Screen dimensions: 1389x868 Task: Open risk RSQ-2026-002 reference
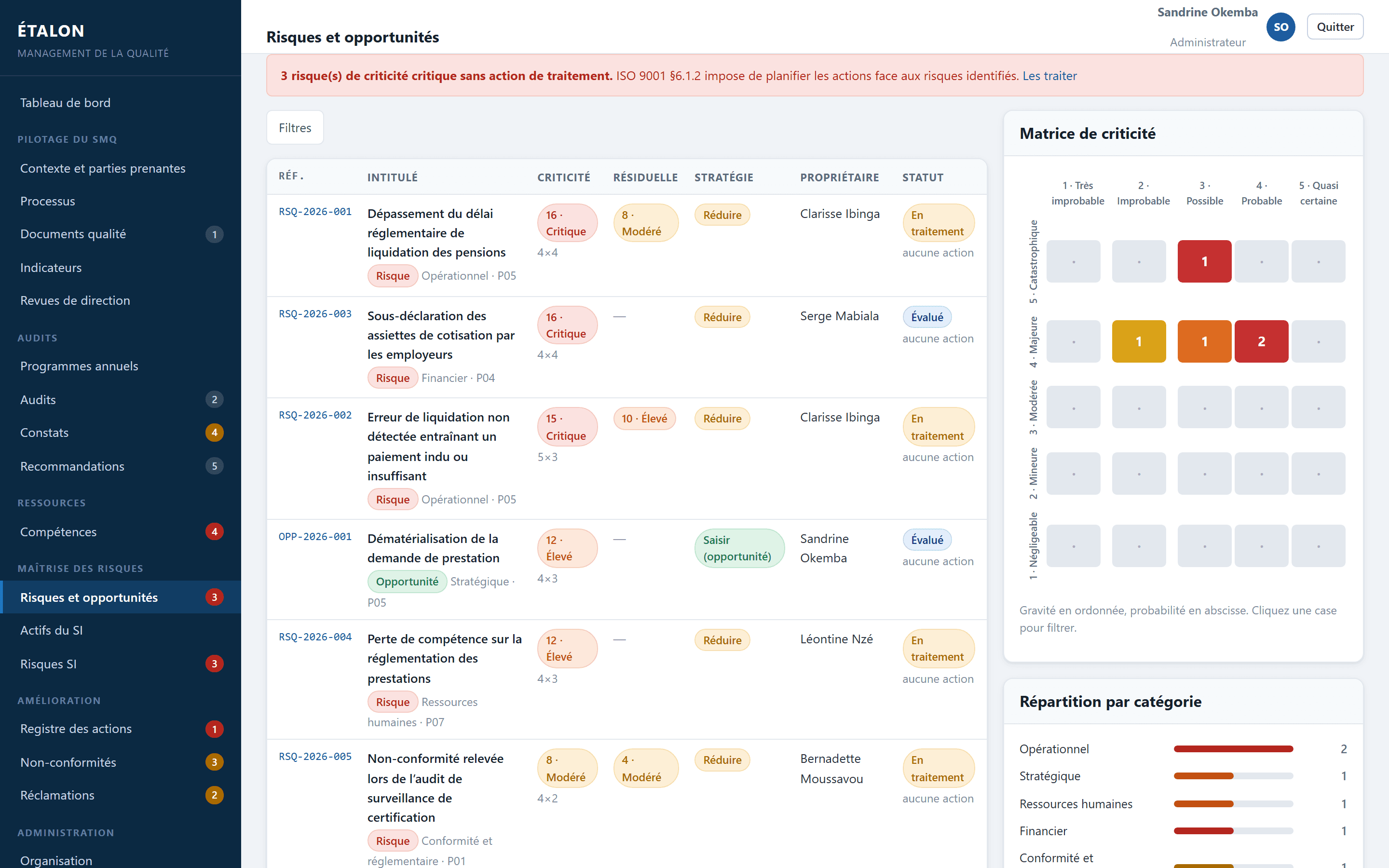click(x=315, y=415)
